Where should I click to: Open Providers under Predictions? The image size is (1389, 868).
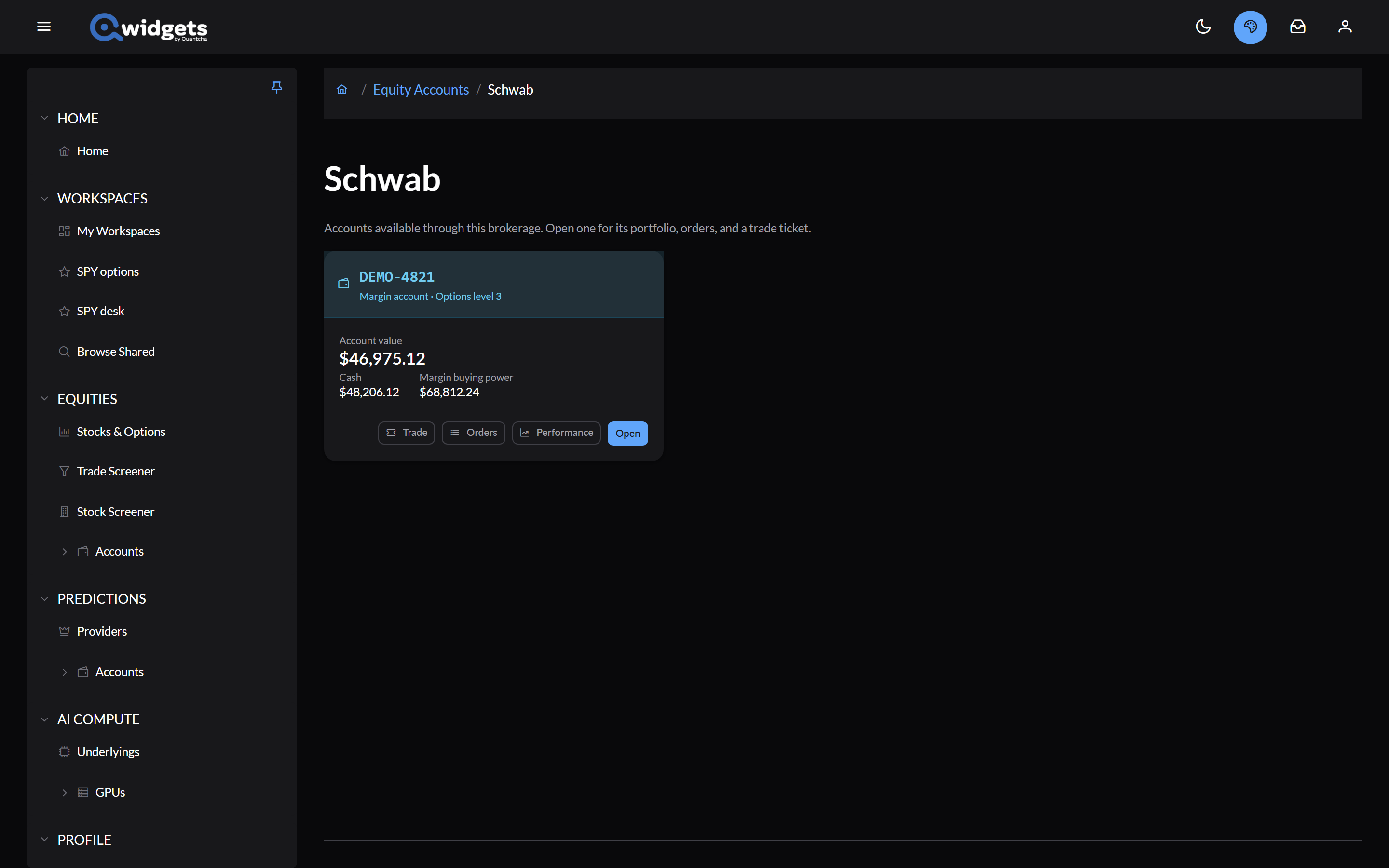[102, 632]
